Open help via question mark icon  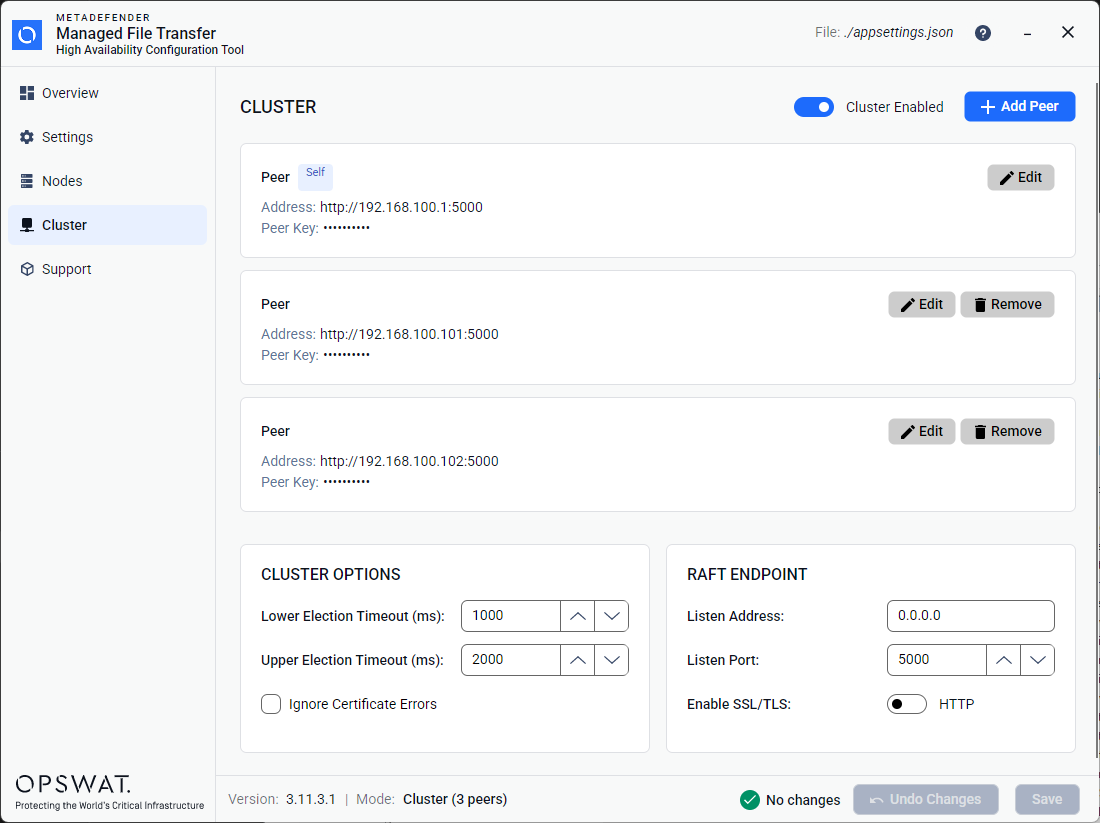point(983,33)
